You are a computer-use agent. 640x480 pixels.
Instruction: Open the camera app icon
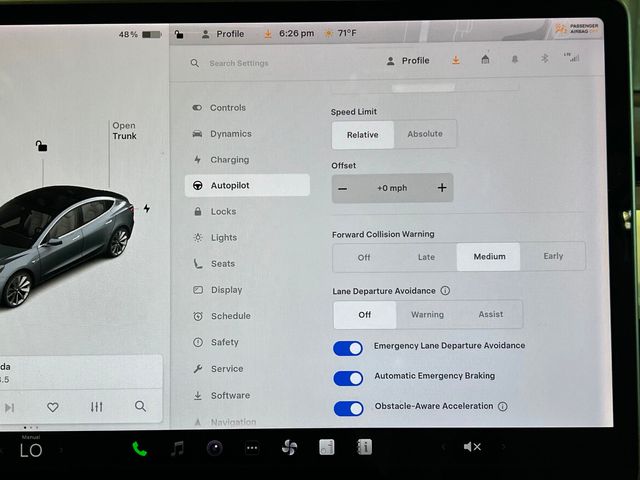point(214,448)
